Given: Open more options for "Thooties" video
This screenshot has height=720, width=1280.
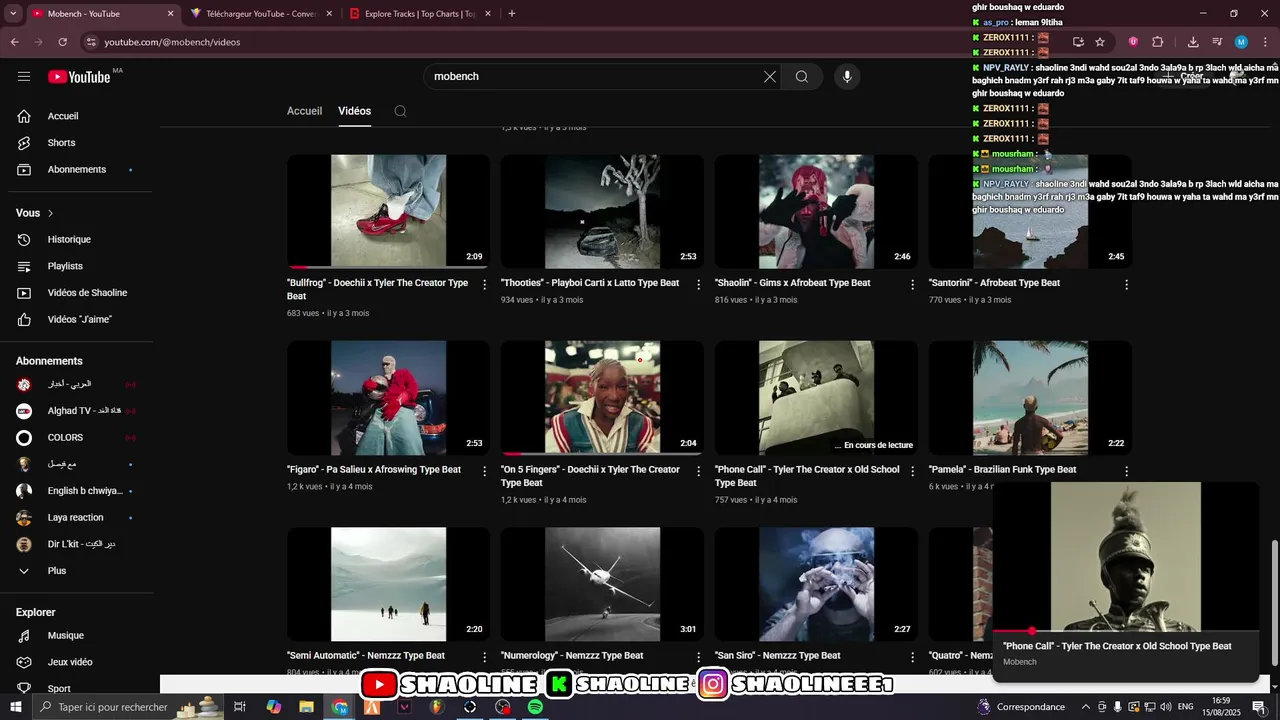Looking at the screenshot, I should [x=699, y=285].
